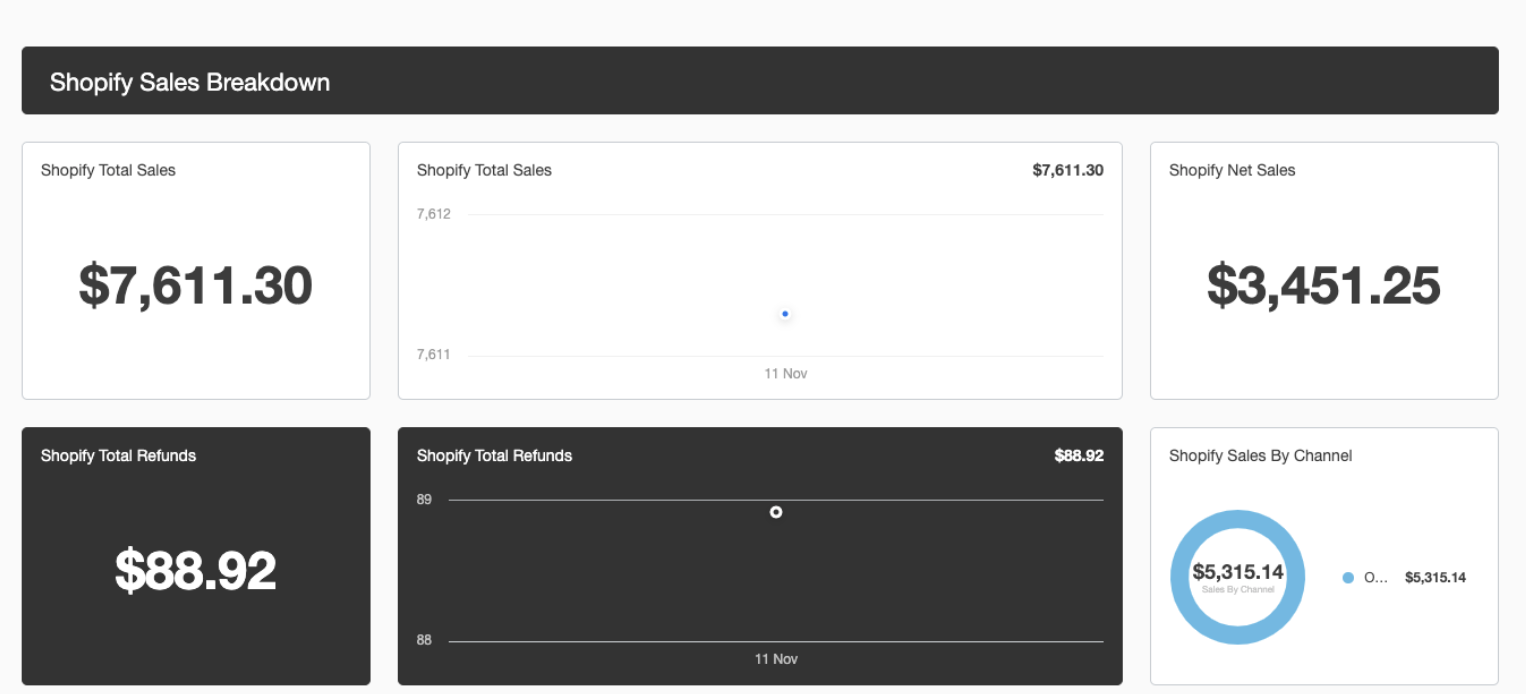Image resolution: width=1526 pixels, height=694 pixels.
Task: Click the Shopify Total Refunds chart title
Action: (494, 456)
